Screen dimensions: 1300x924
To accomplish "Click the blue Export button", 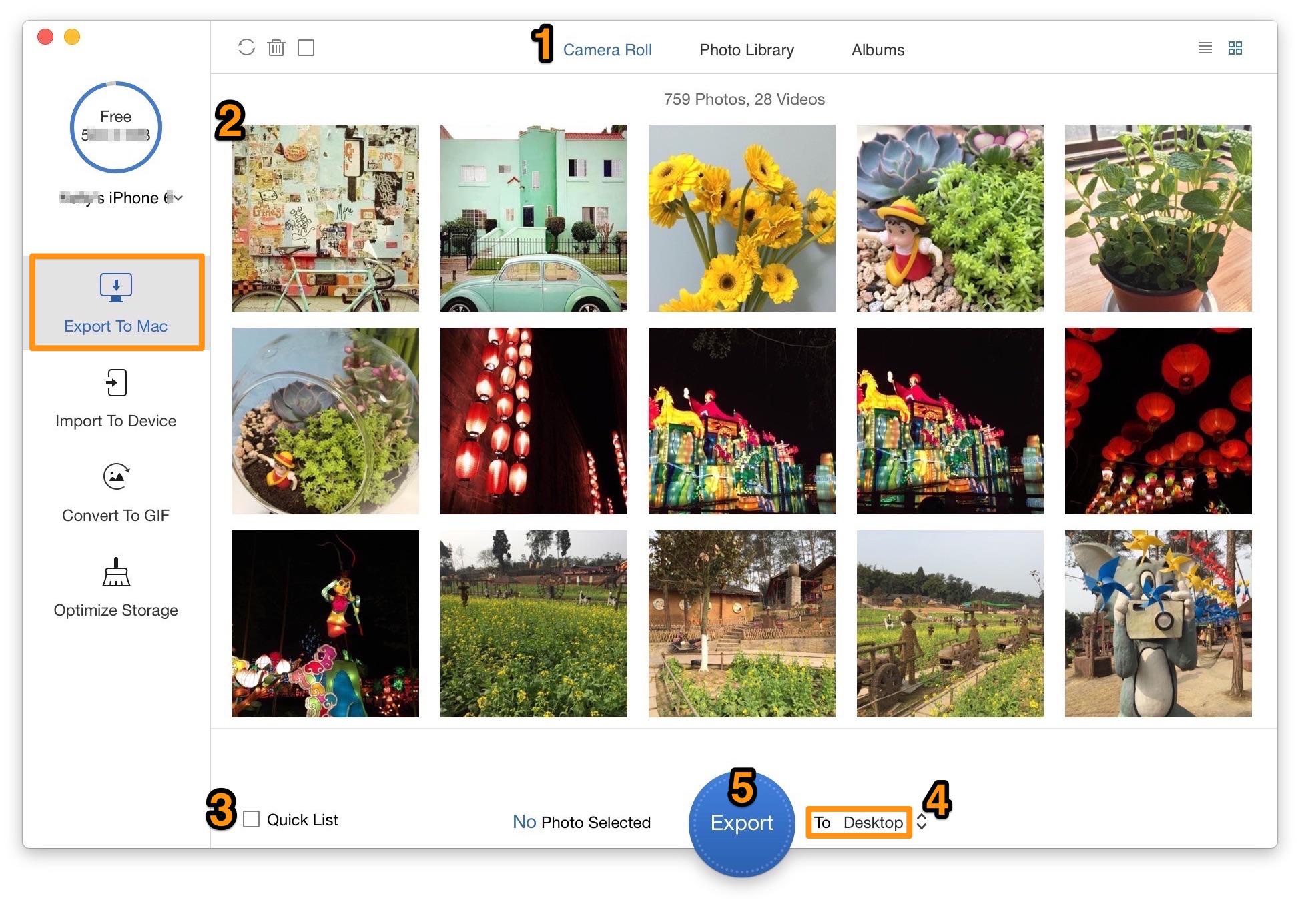I will point(741,823).
